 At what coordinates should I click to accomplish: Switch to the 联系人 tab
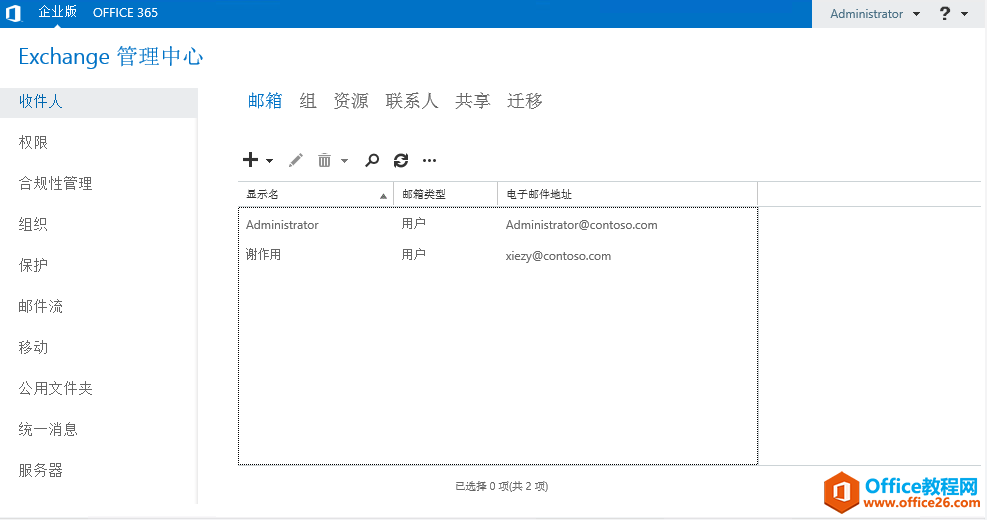pyautogui.click(x=412, y=101)
